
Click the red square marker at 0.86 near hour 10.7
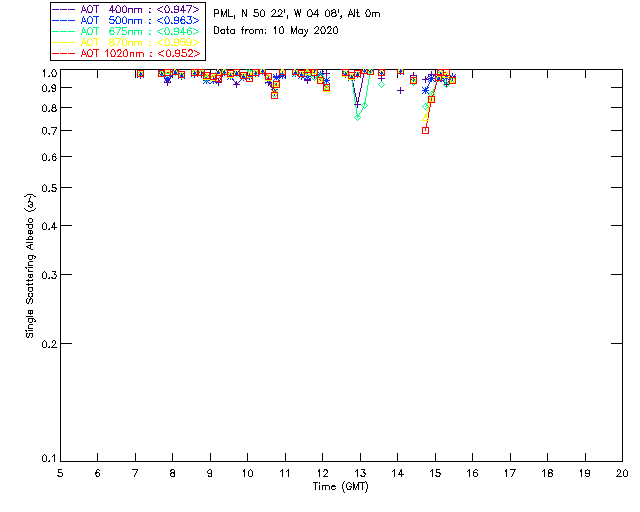274,96
